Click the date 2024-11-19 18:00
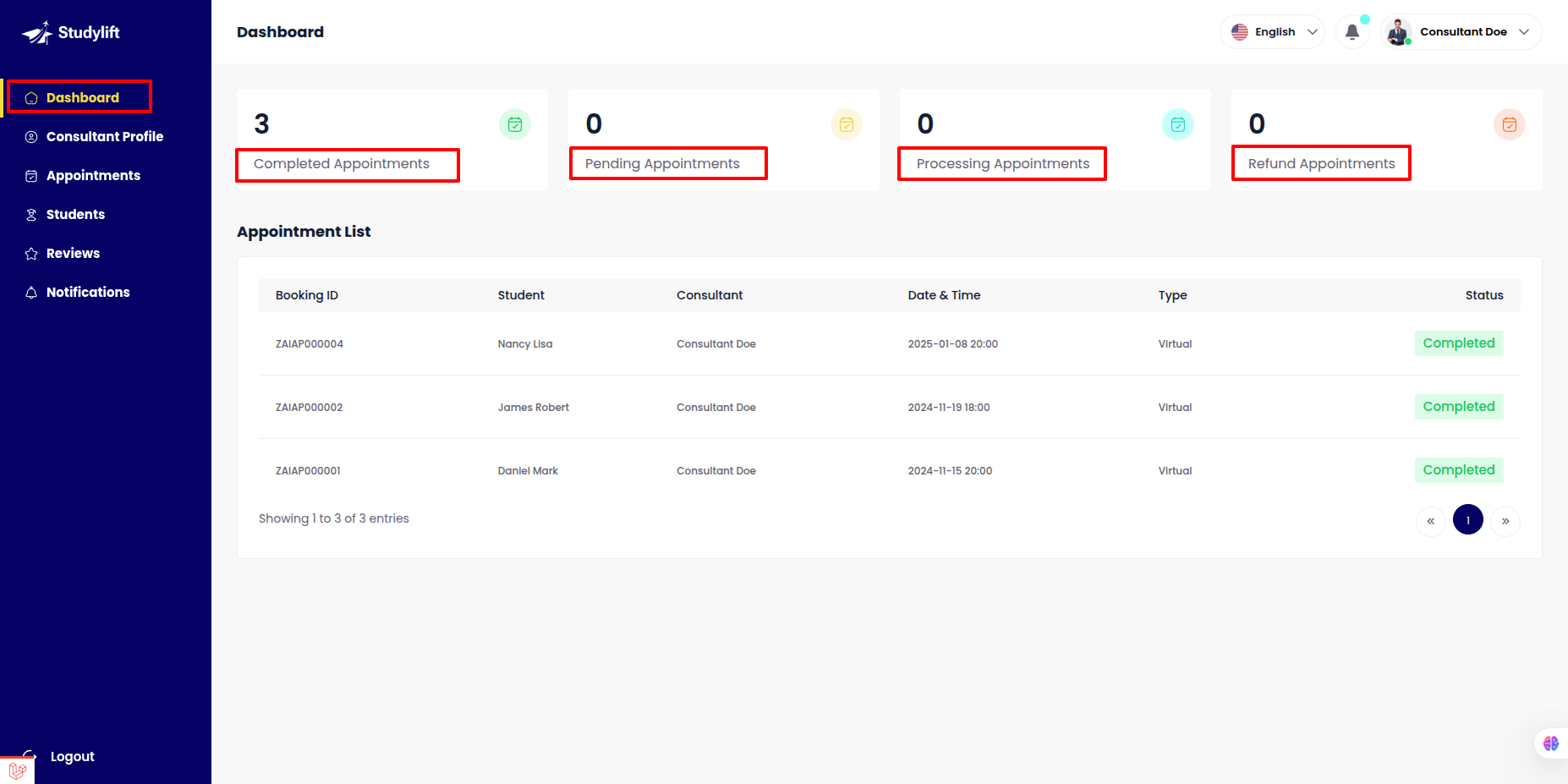This screenshot has width=1568, height=784. 949,408
